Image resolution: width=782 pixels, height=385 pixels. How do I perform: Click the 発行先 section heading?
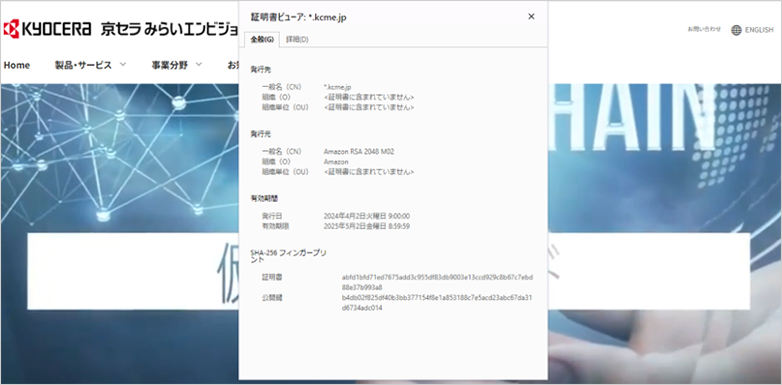[x=261, y=69]
